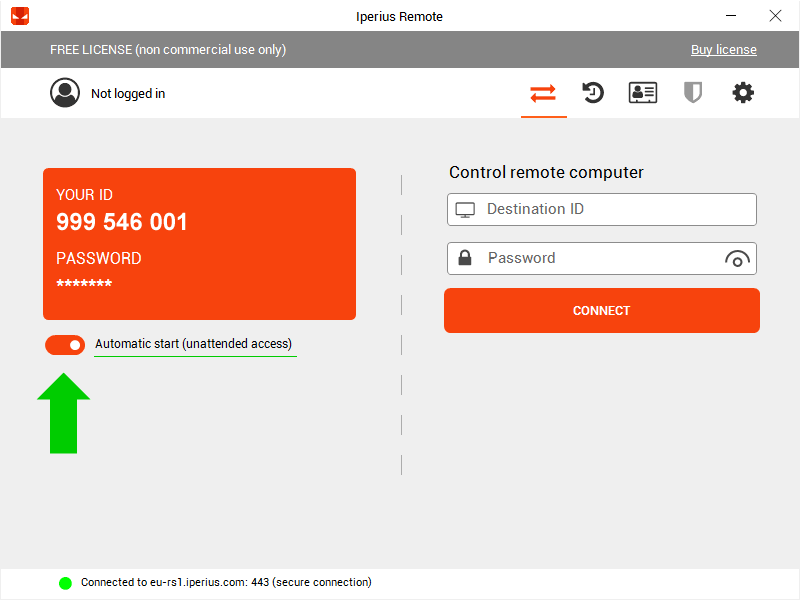Image resolution: width=800 pixels, height=600 pixels.
Task: Open the remote connection tab with arrows icon
Action: tap(543, 93)
